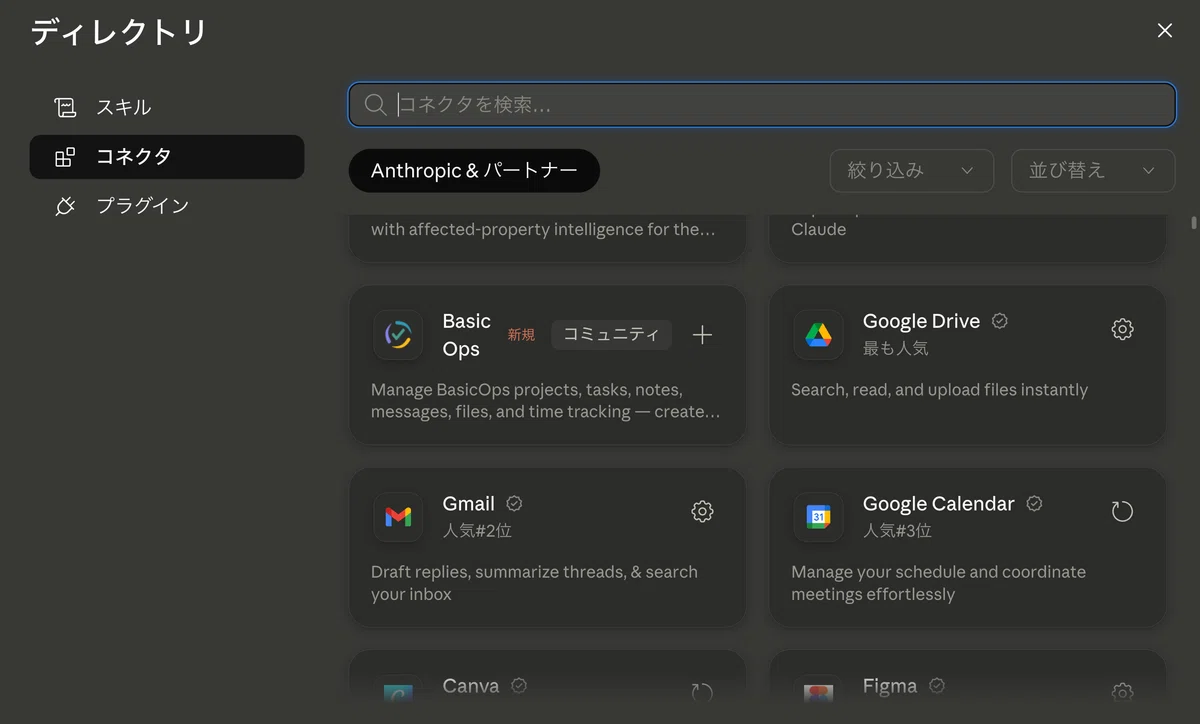Click the Canva verified badge
1200x724 pixels.
pyautogui.click(x=519, y=686)
